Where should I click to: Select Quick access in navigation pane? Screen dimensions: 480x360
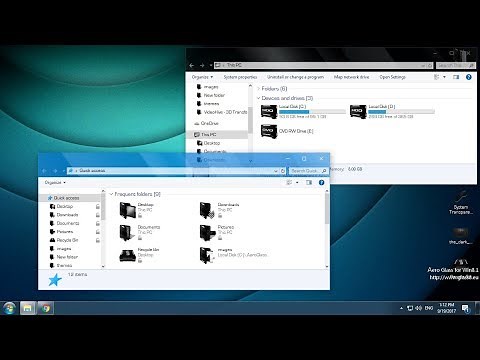(70, 198)
